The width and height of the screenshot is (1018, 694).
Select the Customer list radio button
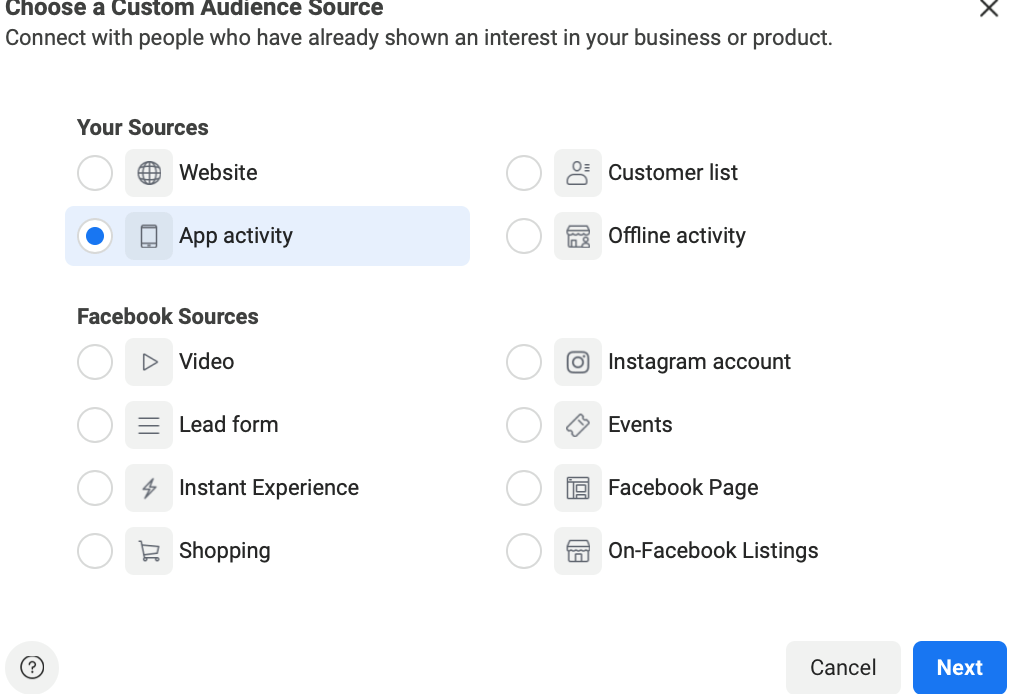(x=524, y=172)
